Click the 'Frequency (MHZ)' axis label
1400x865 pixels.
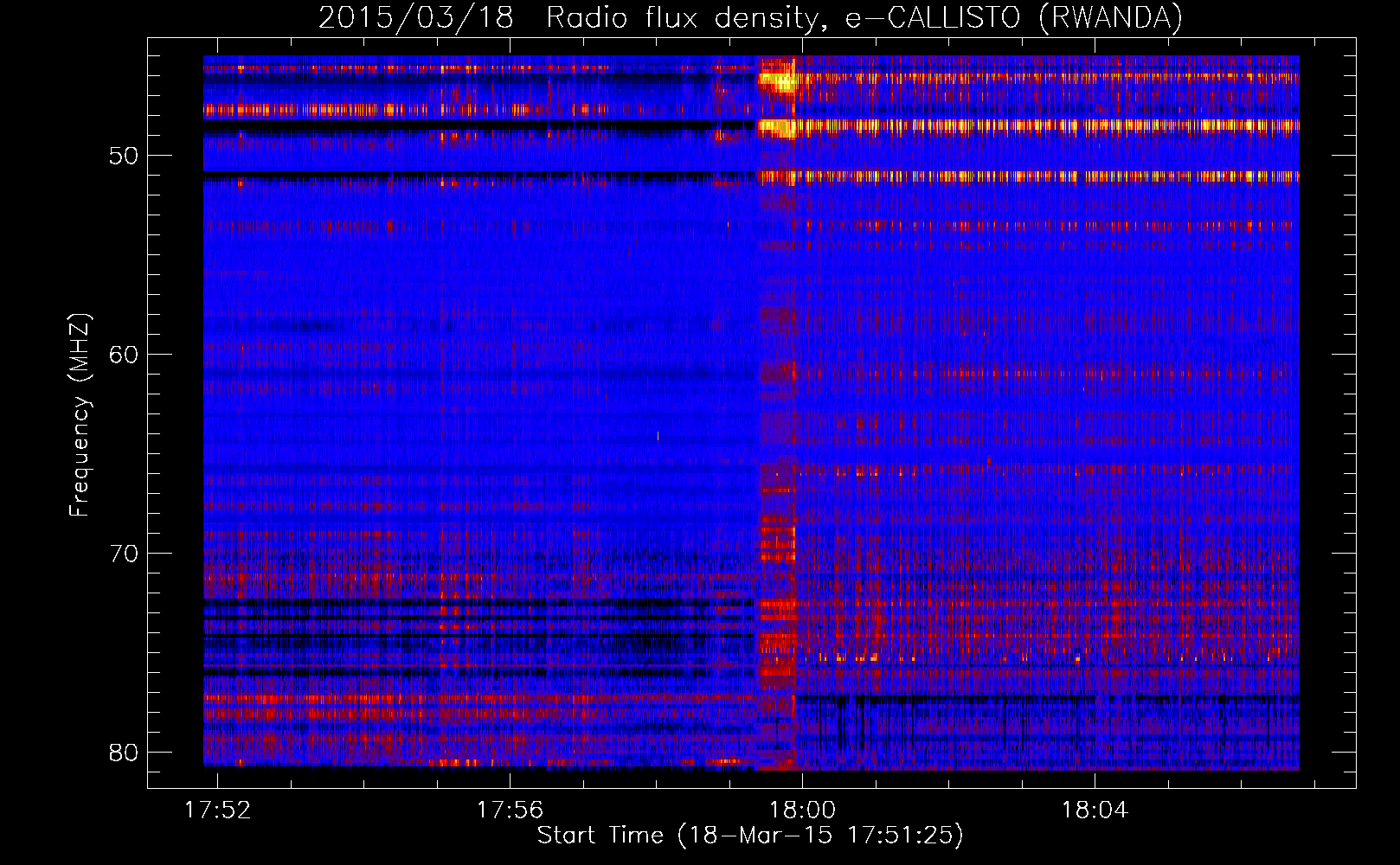point(80,414)
